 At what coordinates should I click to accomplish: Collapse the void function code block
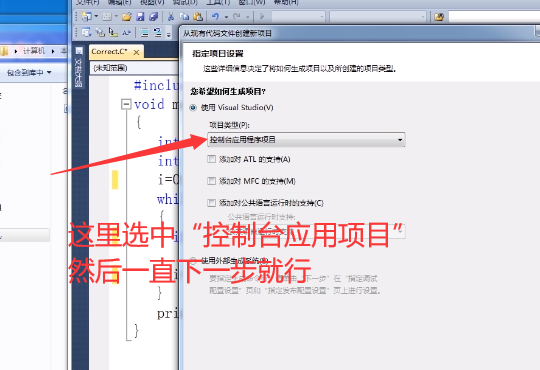click(x=126, y=104)
